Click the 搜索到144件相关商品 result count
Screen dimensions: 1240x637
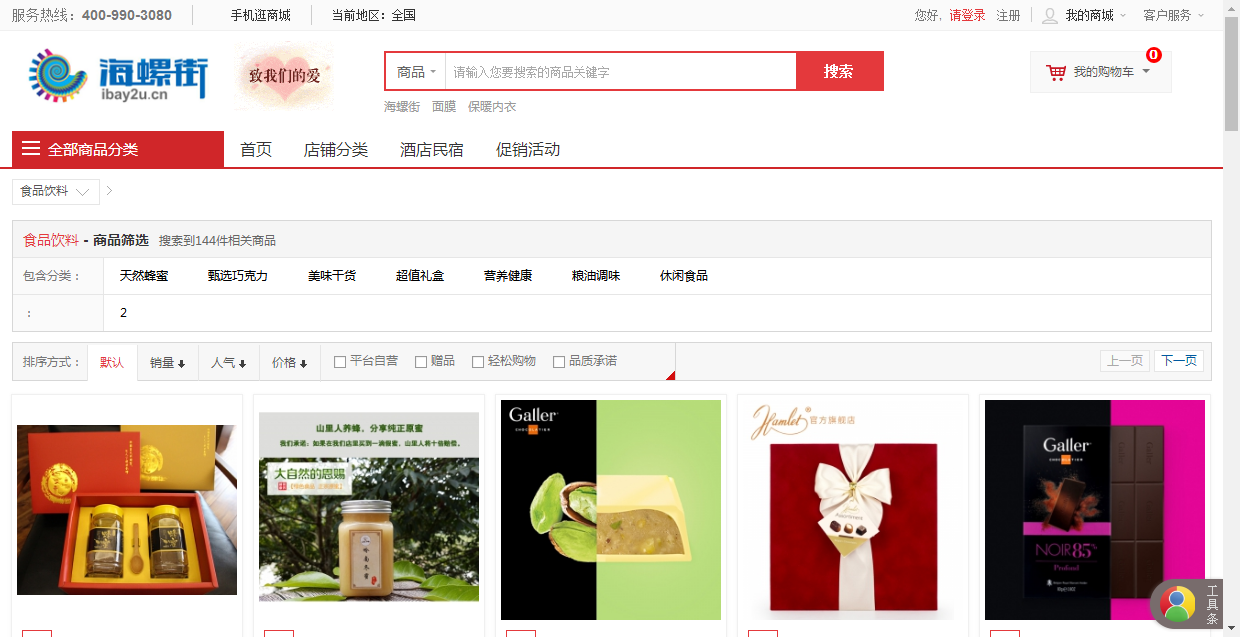tap(217, 240)
